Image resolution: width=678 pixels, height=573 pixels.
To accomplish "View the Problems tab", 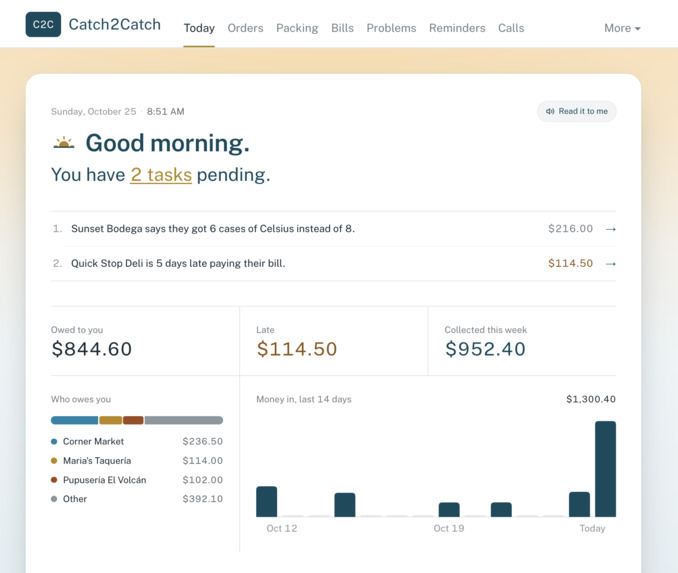I will click(x=391, y=28).
